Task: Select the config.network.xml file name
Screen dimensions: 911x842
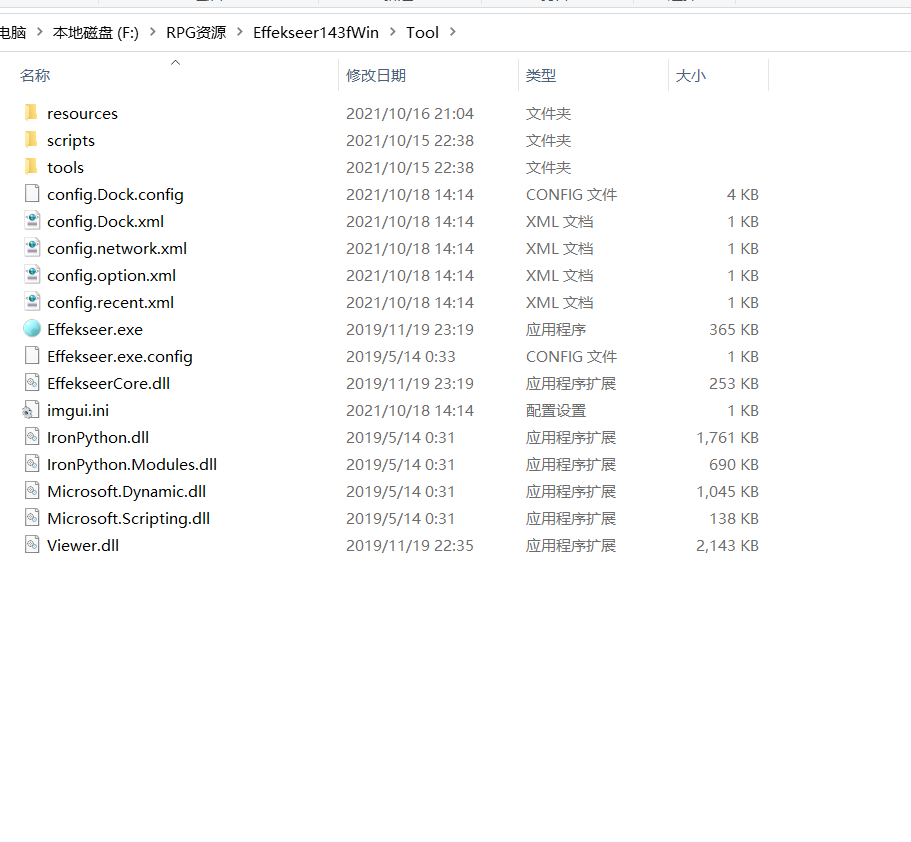Action: (117, 249)
